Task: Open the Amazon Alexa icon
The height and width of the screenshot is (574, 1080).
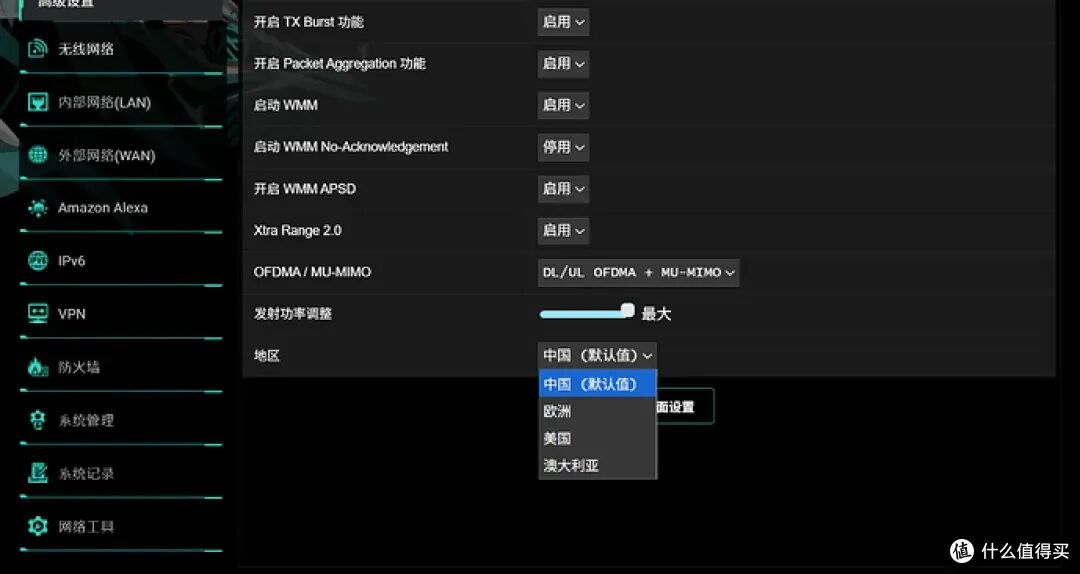Action: click(38, 207)
